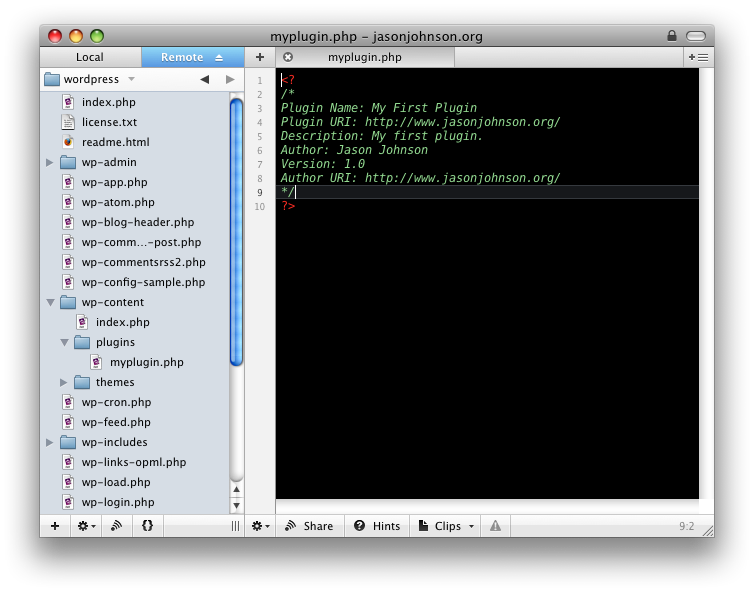Click the curly braces code icon
The image size is (754, 592).
147,526
